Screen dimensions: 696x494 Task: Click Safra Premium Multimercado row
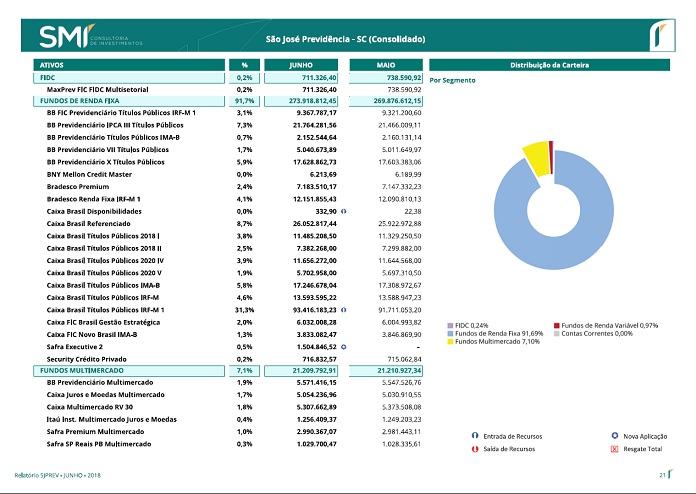tap(95, 431)
